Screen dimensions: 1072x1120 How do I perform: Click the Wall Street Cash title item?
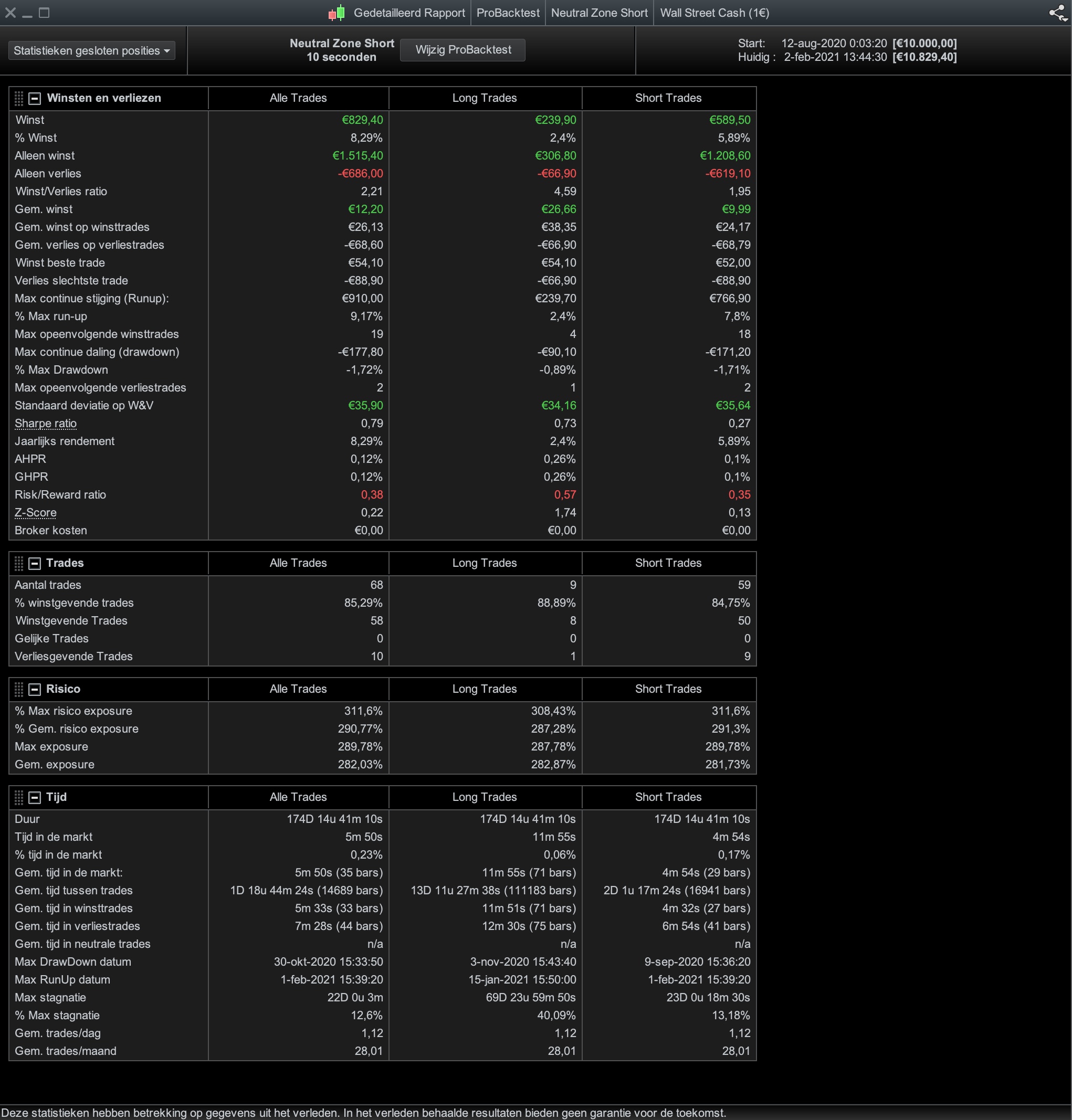(x=714, y=13)
